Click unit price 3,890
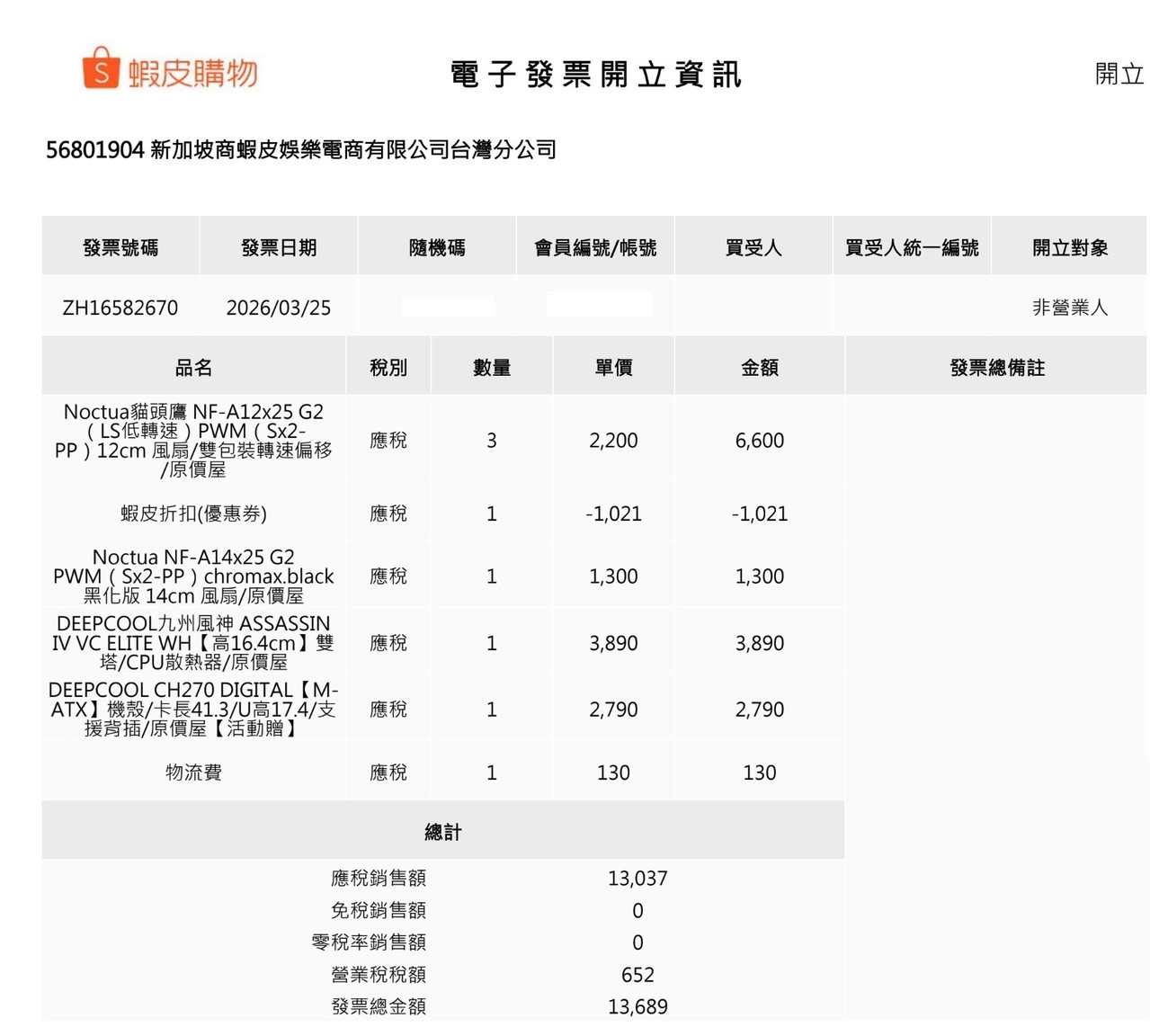The image size is (1150, 1036). [613, 643]
